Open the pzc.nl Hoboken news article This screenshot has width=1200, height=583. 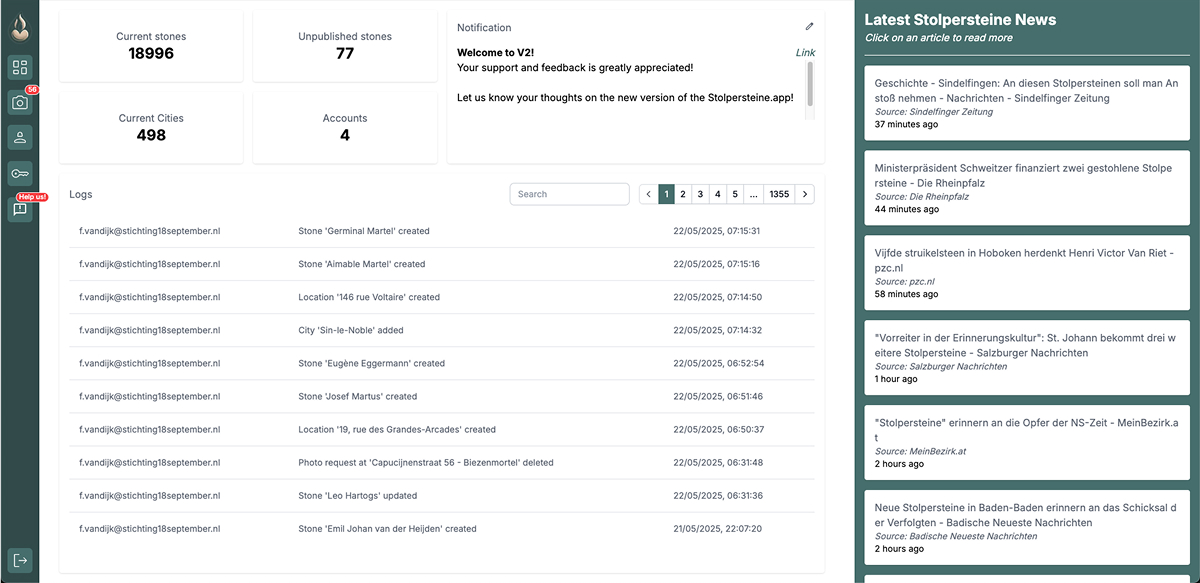click(x=1027, y=272)
